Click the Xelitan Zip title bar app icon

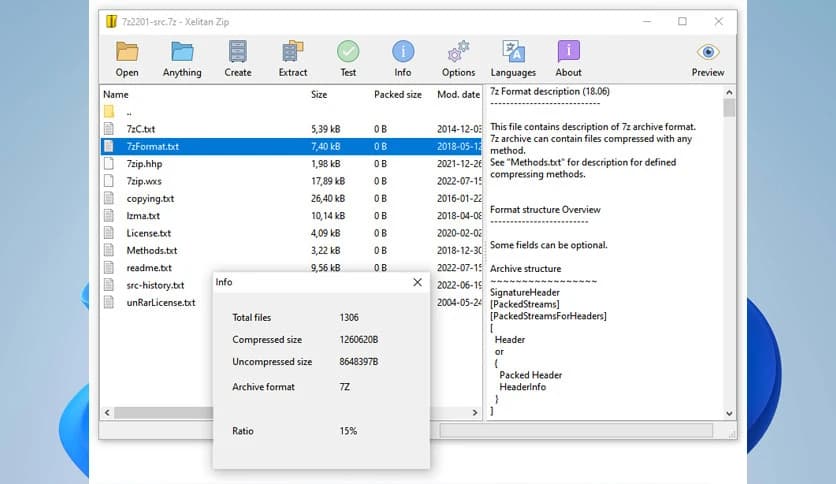pos(111,21)
